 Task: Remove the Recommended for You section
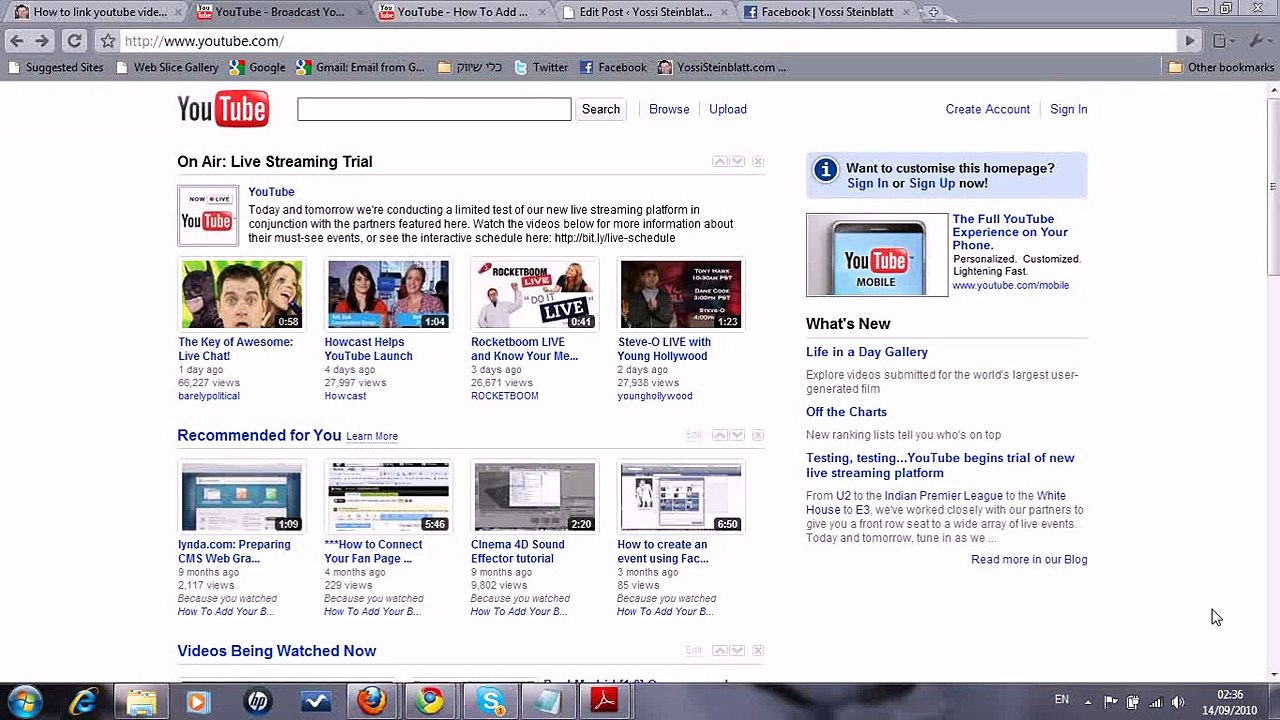[x=758, y=435]
